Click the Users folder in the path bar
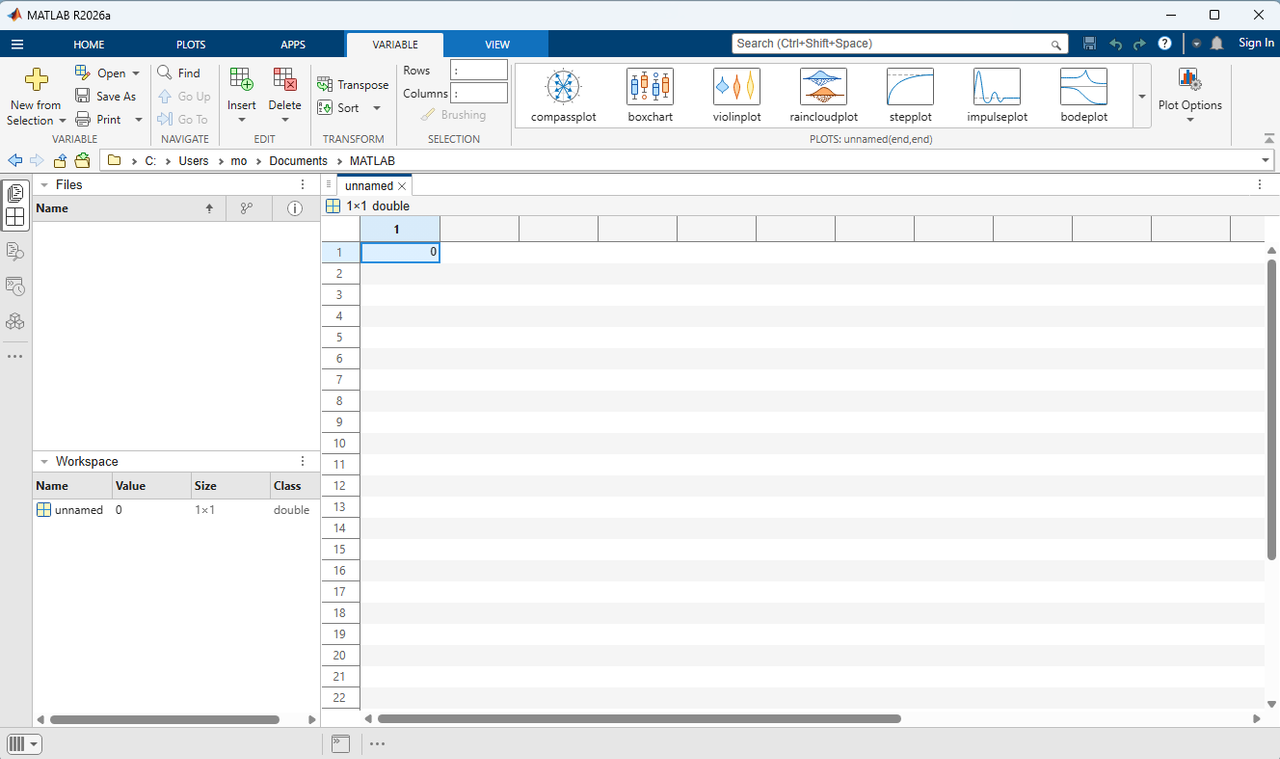The height and width of the screenshot is (759, 1280). click(194, 161)
